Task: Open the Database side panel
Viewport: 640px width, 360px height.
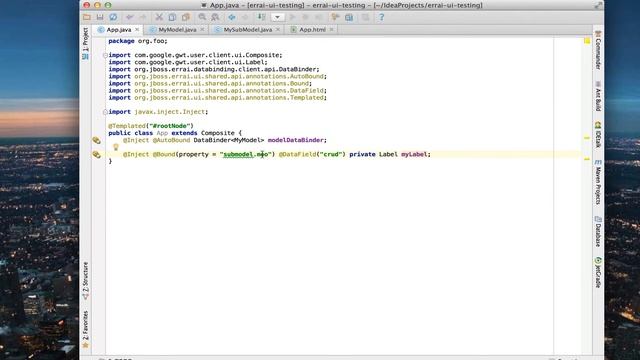Action: [x=598, y=231]
